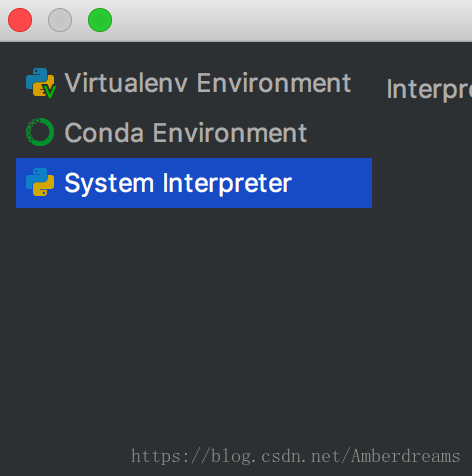Click the blank row space after Conda Environment
The image size is (472, 476).
point(339,133)
